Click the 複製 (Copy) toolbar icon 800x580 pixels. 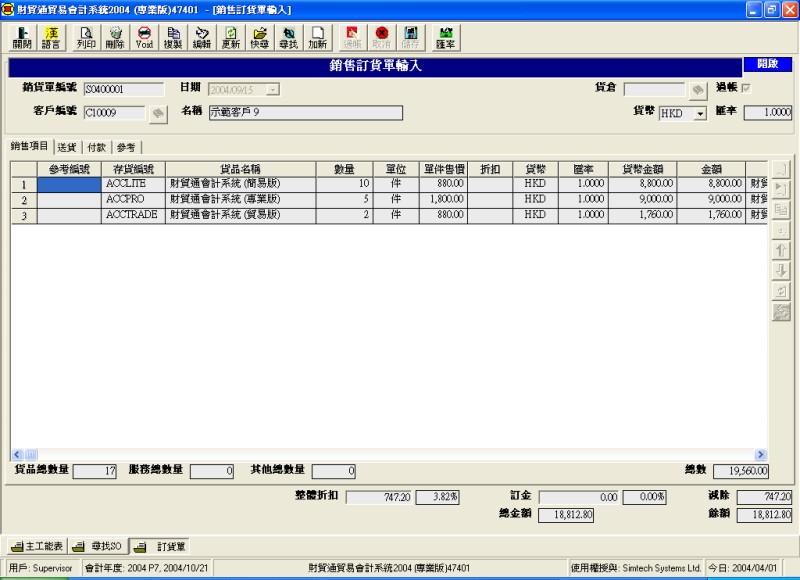(x=173, y=38)
